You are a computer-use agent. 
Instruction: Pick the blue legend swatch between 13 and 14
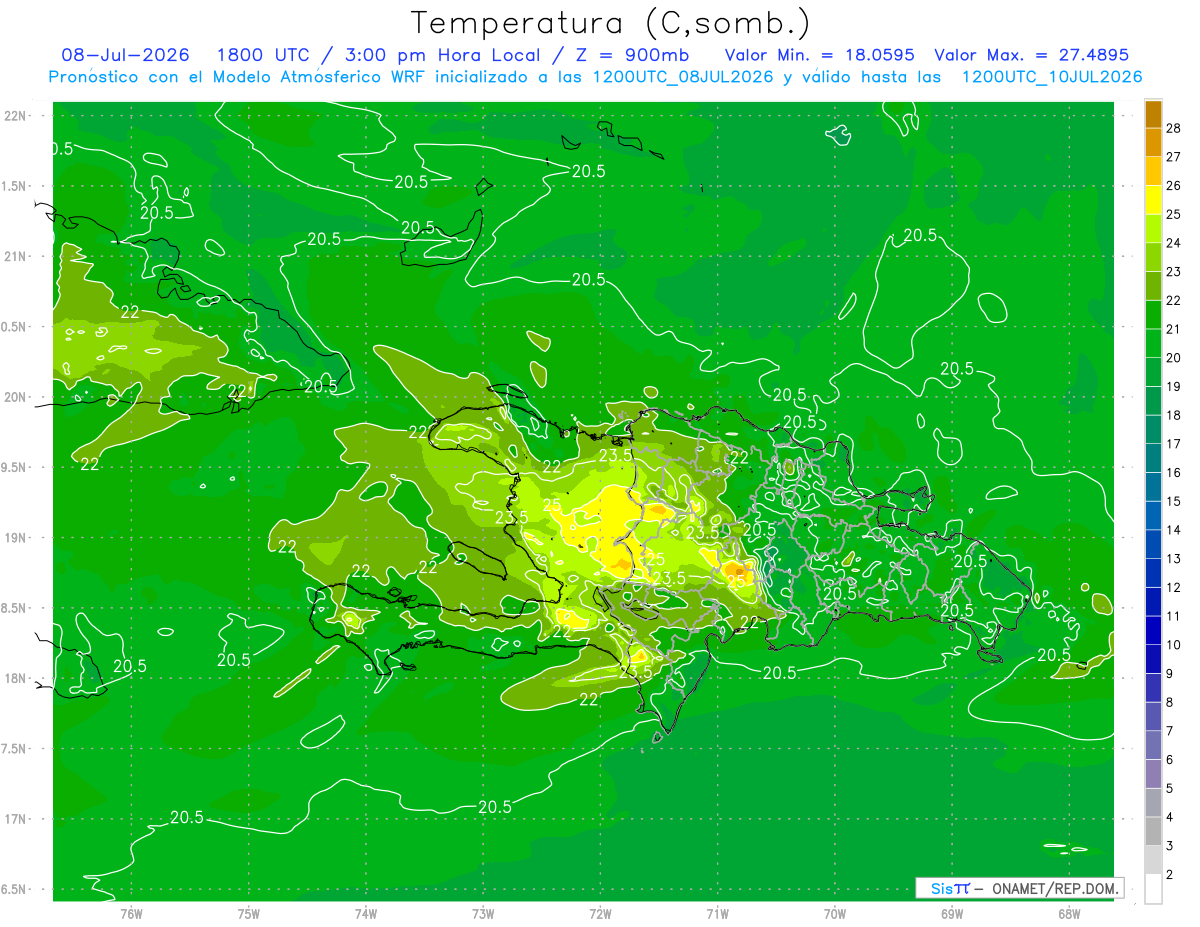1153,544
